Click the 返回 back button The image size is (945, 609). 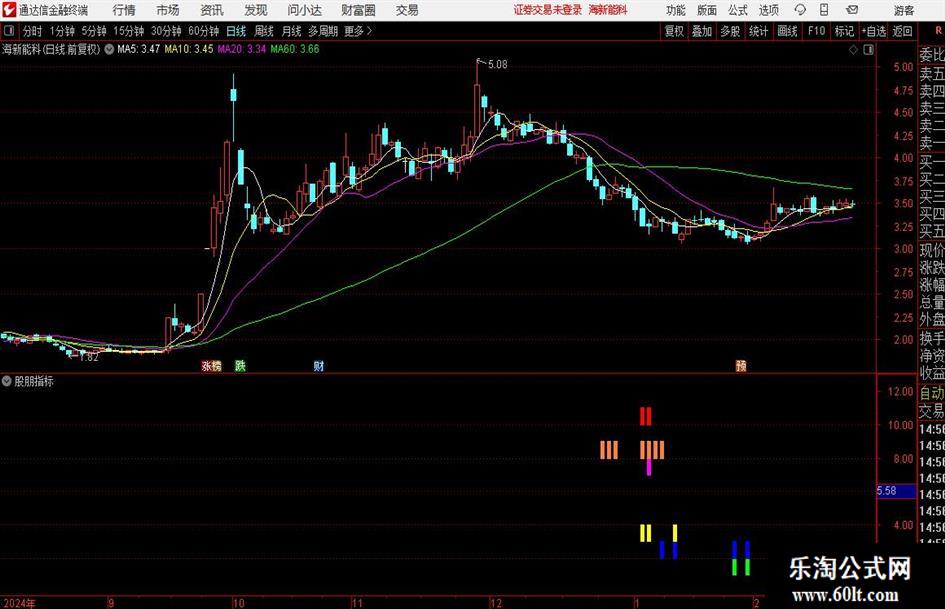pos(903,31)
